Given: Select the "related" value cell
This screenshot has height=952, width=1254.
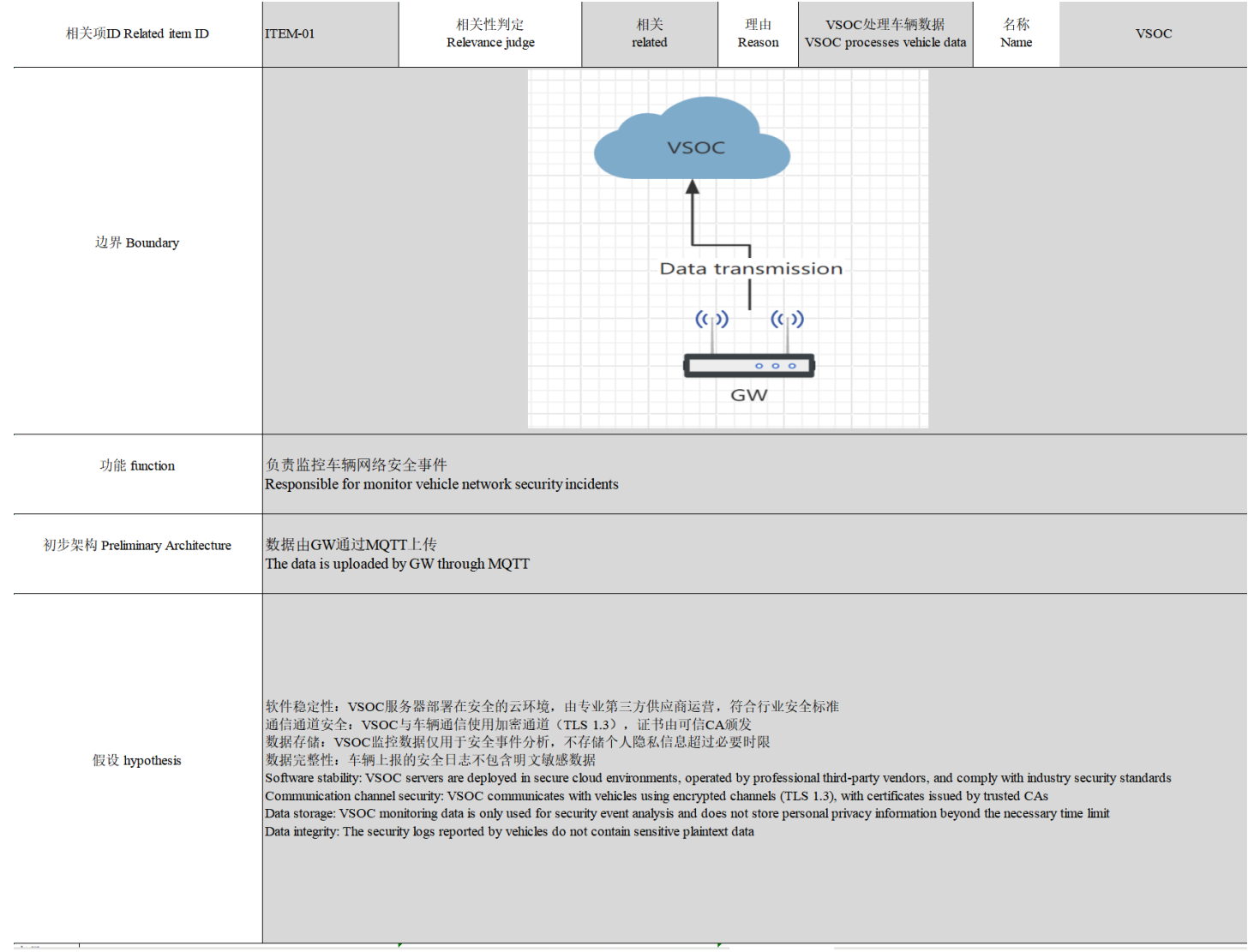Looking at the screenshot, I should 649,34.
